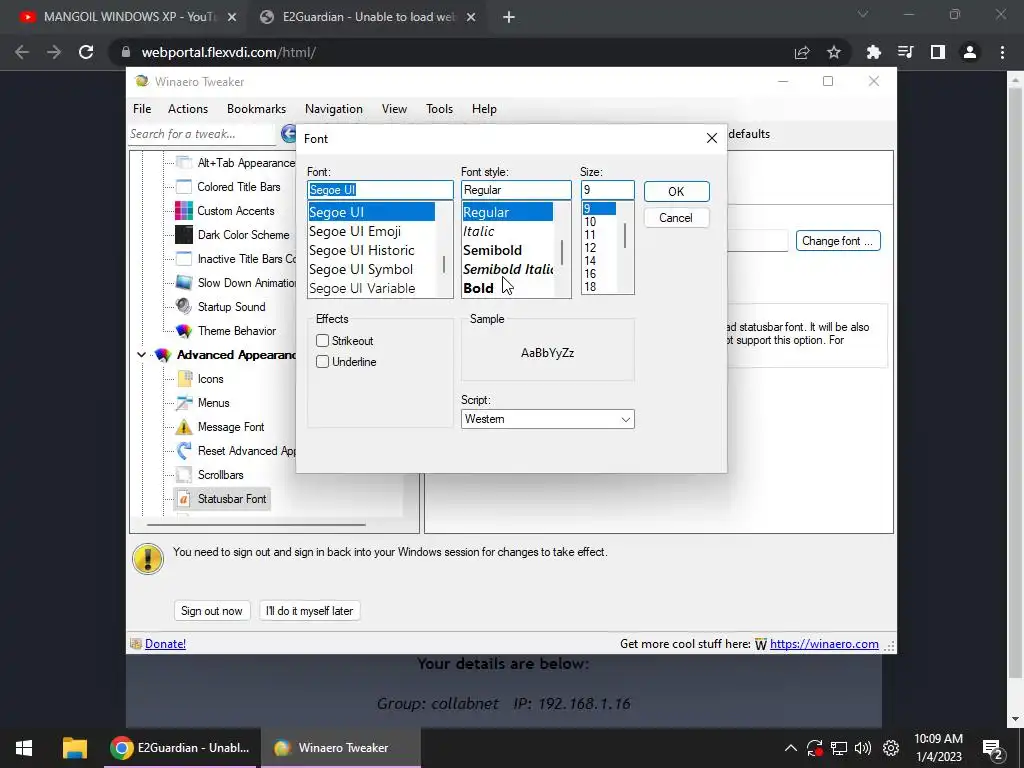The height and width of the screenshot is (768, 1024).
Task: Open the notification center icon
Action: [x=992, y=749]
